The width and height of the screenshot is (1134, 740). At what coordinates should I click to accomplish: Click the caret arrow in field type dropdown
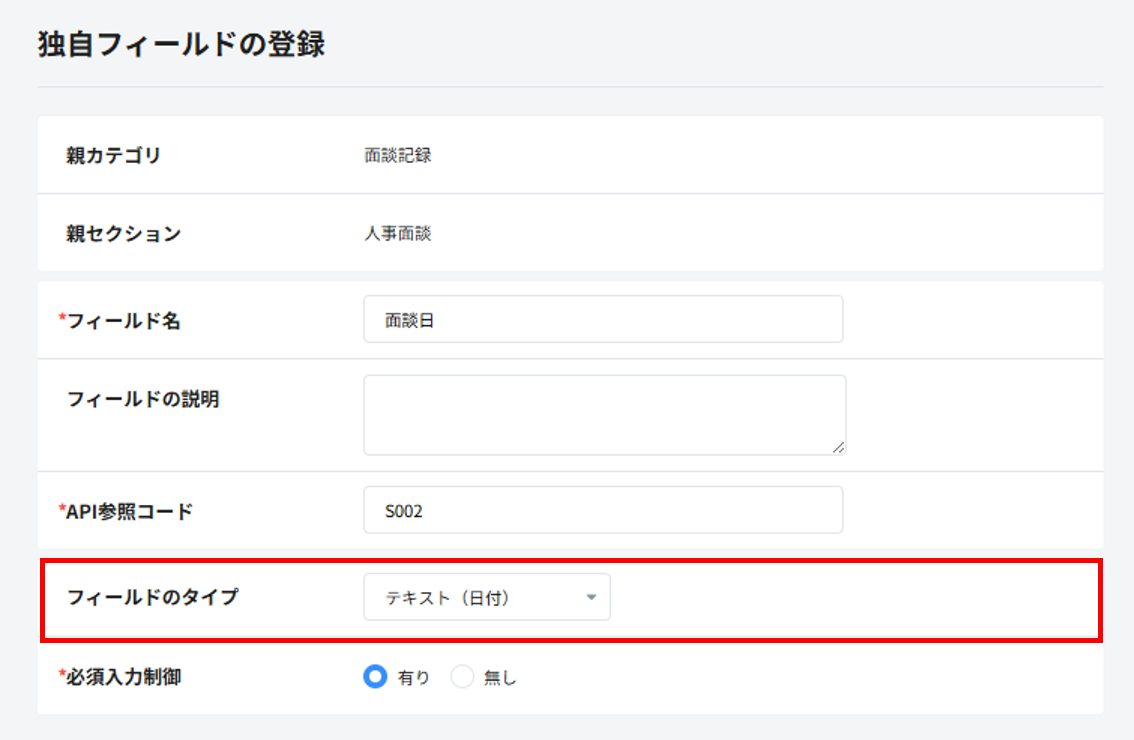click(591, 598)
